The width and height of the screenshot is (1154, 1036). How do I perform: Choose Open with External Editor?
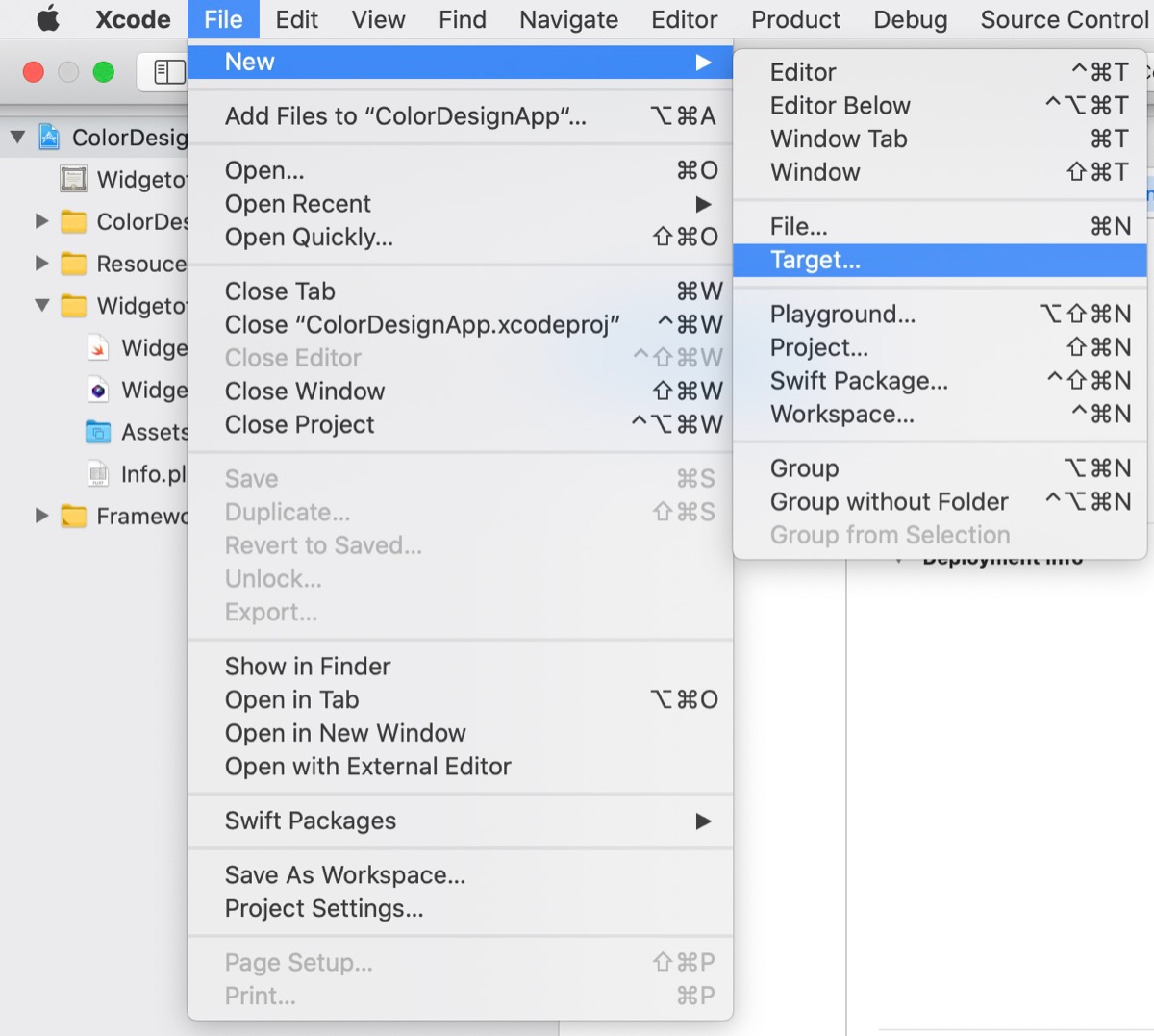click(461, 767)
